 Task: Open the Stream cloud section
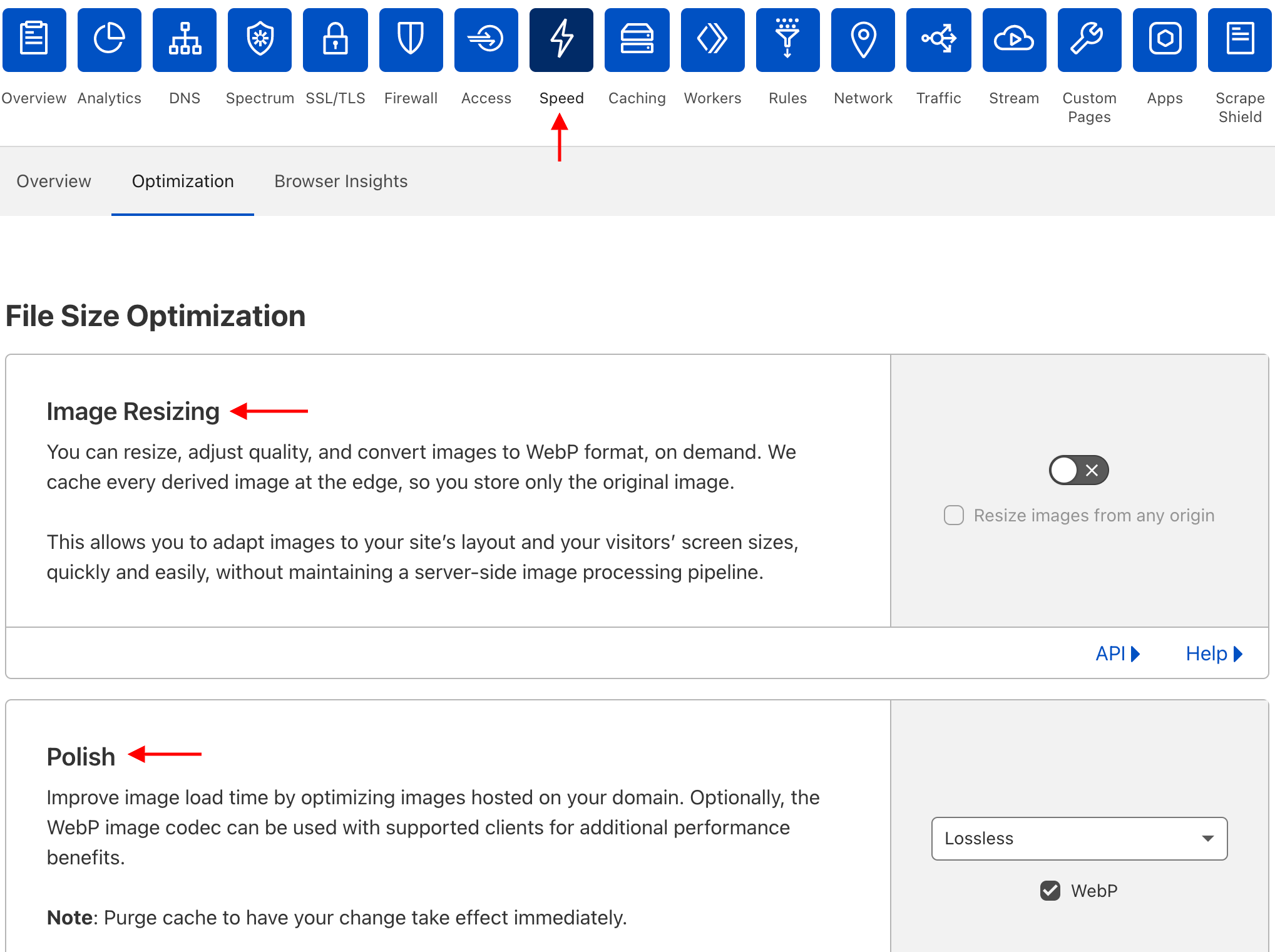pyautogui.click(x=1013, y=39)
